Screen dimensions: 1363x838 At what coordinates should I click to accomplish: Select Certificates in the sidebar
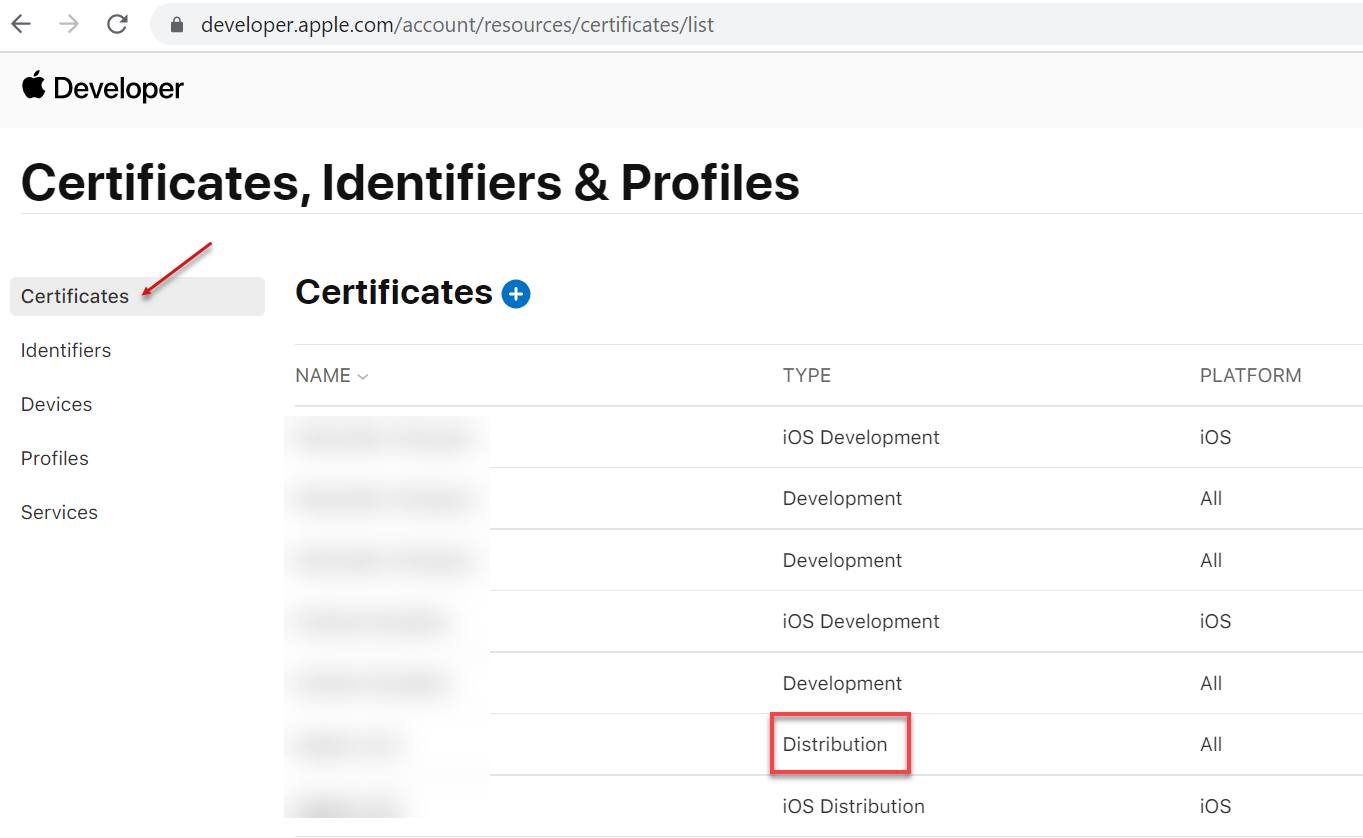pos(137,296)
